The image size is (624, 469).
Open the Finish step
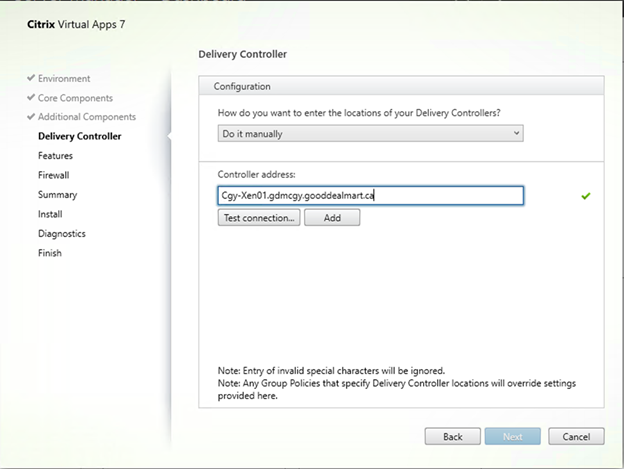click(x=50, y=253)
